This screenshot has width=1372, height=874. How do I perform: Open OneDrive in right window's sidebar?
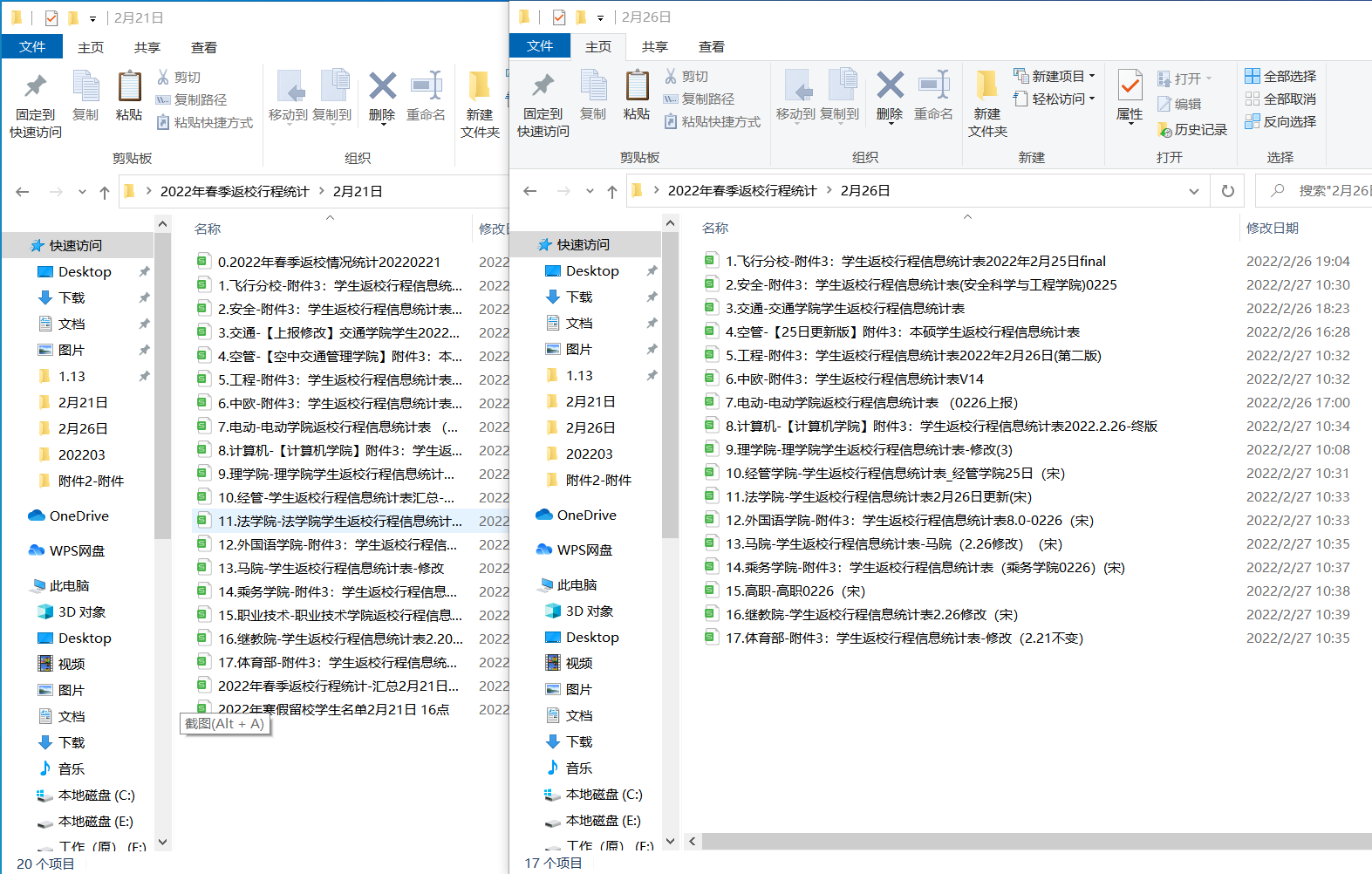(586, 516)
